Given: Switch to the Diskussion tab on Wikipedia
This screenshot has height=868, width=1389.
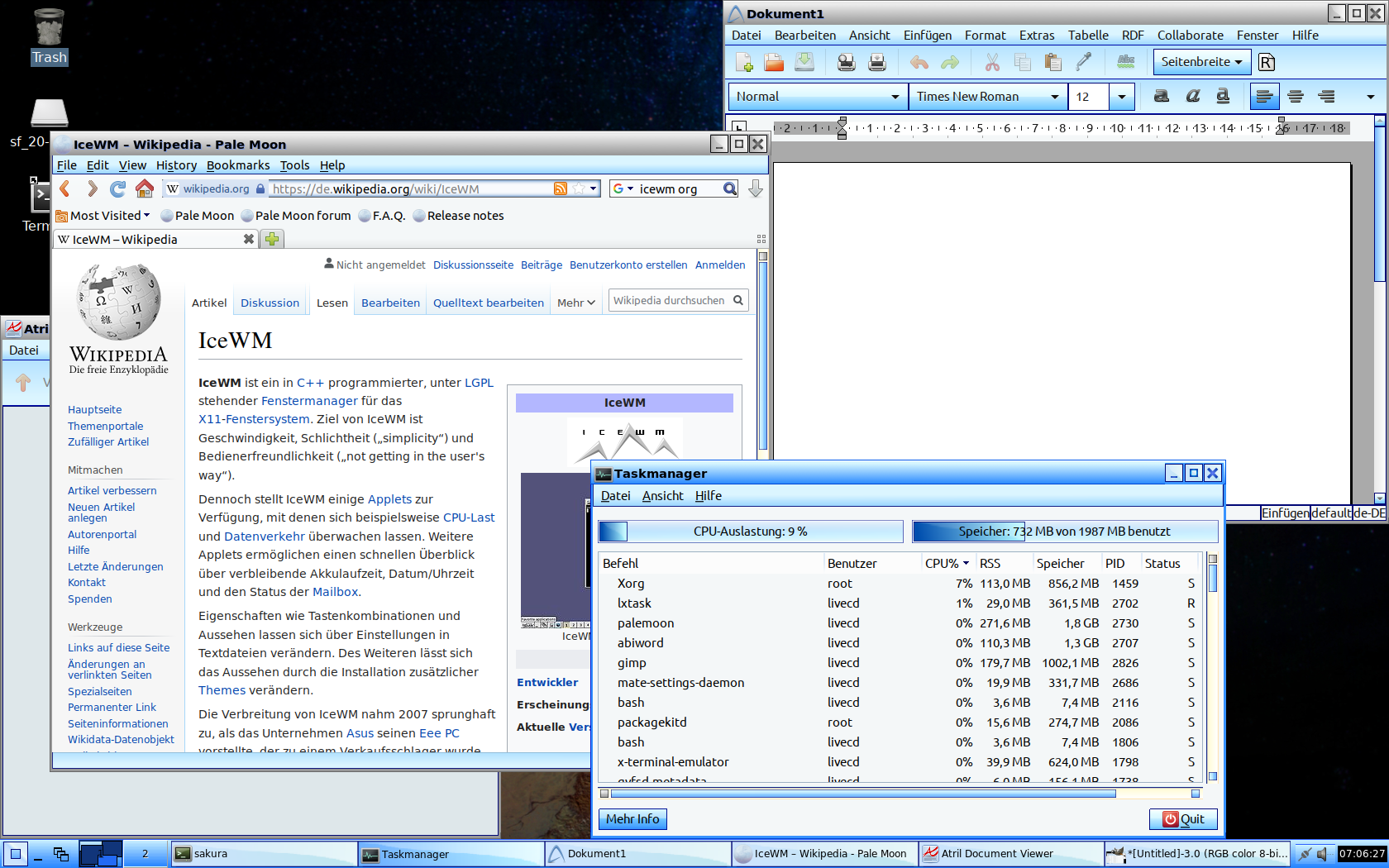Looking at the screenshot, I should pyautogui.click(x=270, y=303).
